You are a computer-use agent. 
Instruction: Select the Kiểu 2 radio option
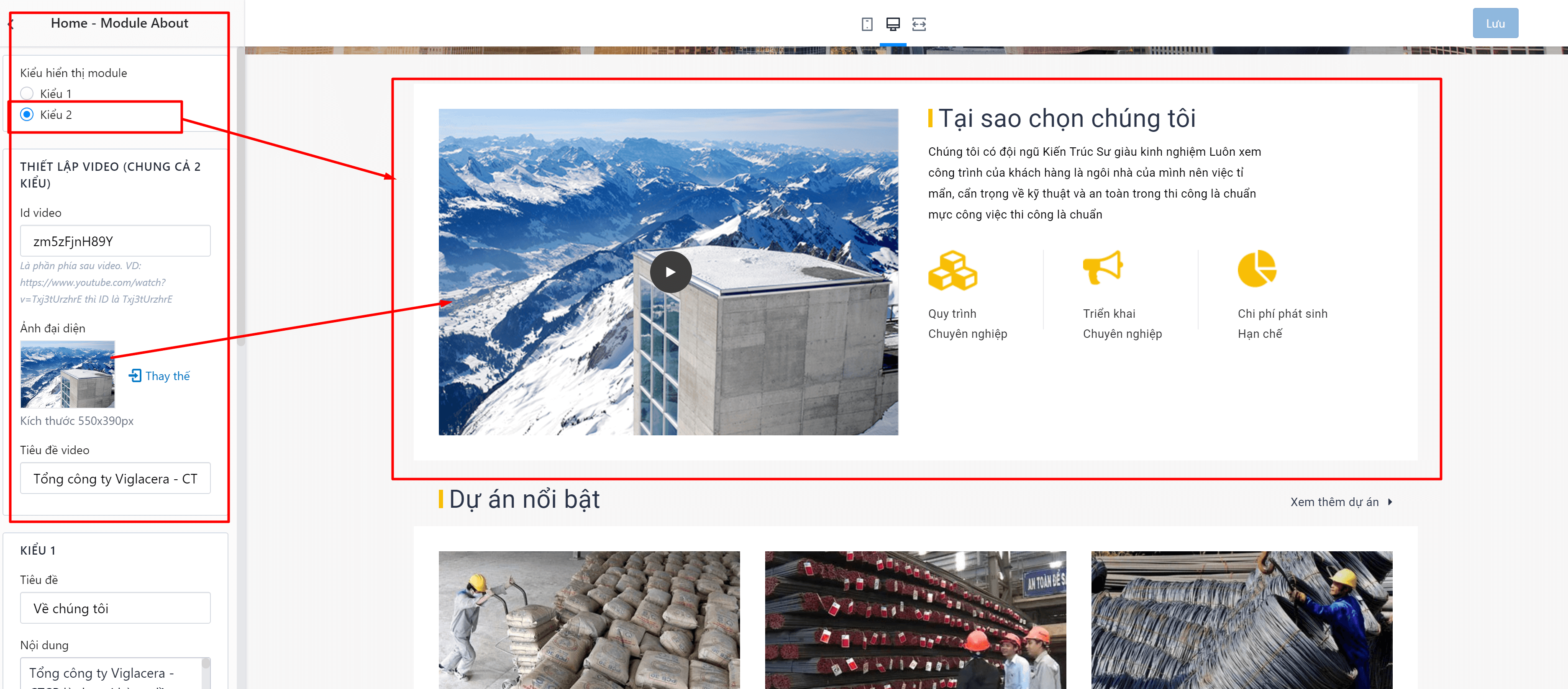(x=27, y=115)
